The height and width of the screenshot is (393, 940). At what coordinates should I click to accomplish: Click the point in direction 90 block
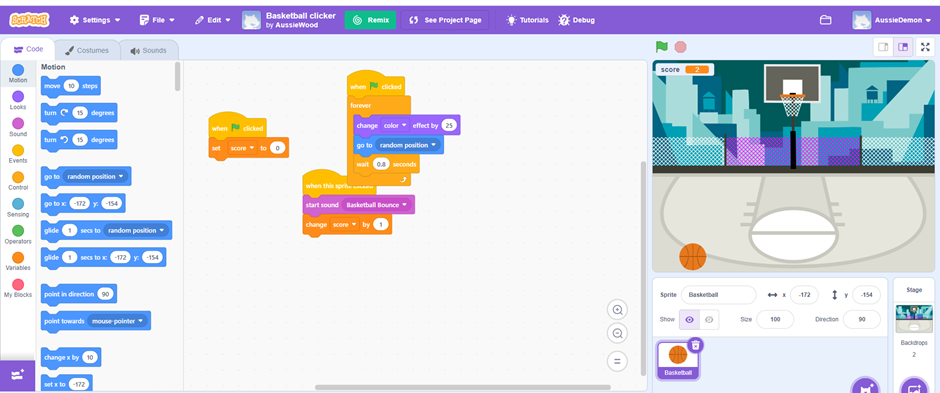point(79,294)
